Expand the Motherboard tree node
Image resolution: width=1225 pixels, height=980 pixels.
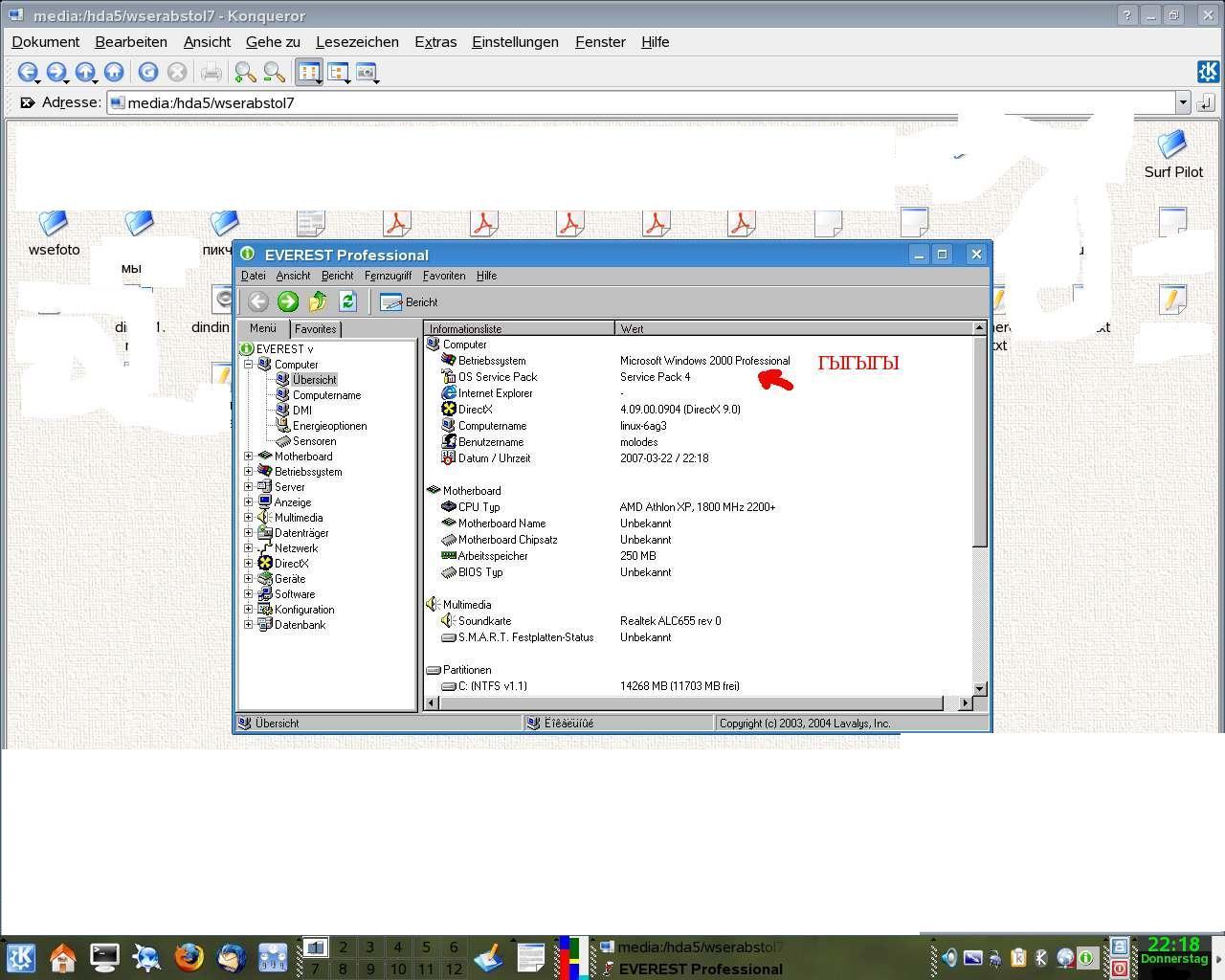(x=249, y=457)
